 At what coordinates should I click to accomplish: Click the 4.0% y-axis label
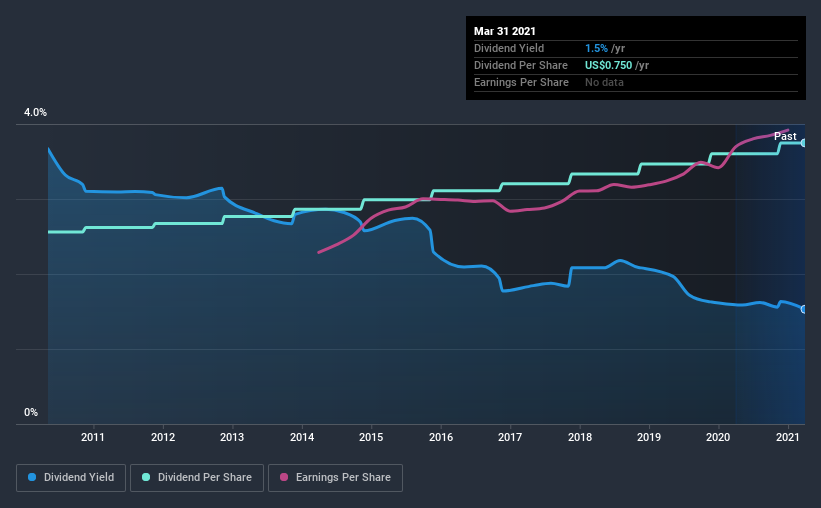point(35,113)
